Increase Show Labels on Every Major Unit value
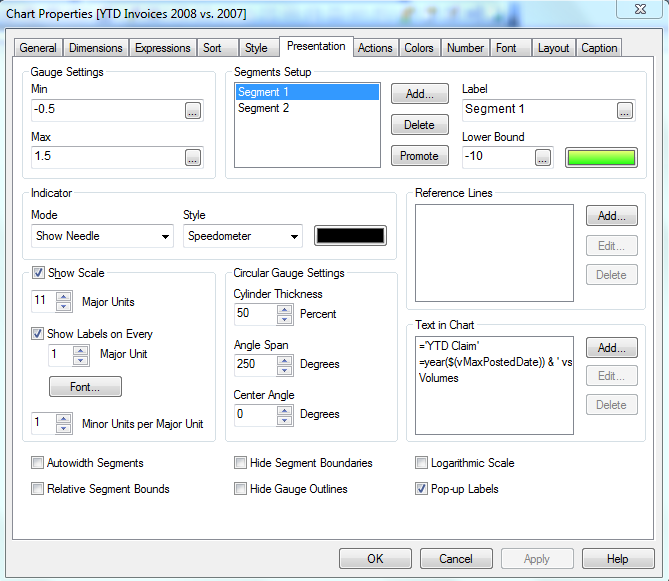Viewport: 669px width, 581px height. 80,351
